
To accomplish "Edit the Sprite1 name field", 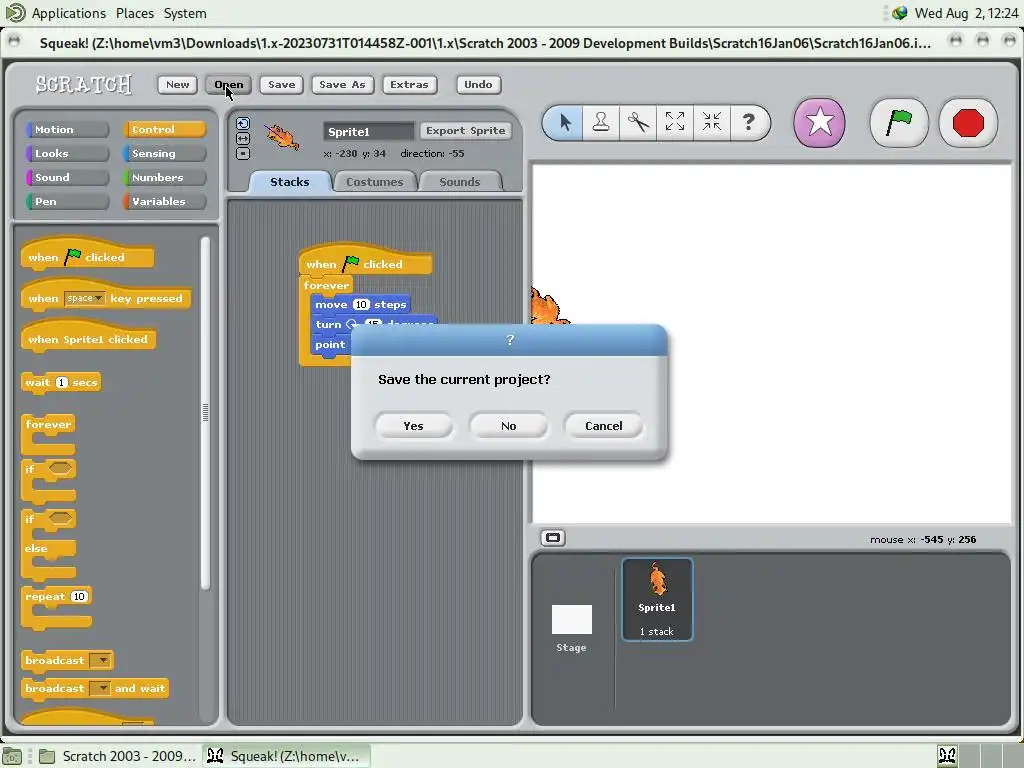I will point(368,131).
